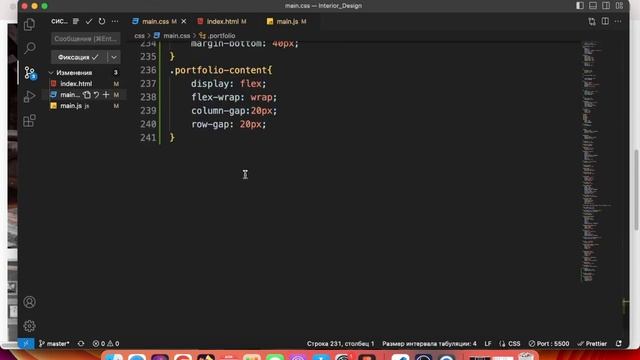This screenshot has height=360, width=640.
Task: Open the notifications bell in status bar
Action: point(619,344)
